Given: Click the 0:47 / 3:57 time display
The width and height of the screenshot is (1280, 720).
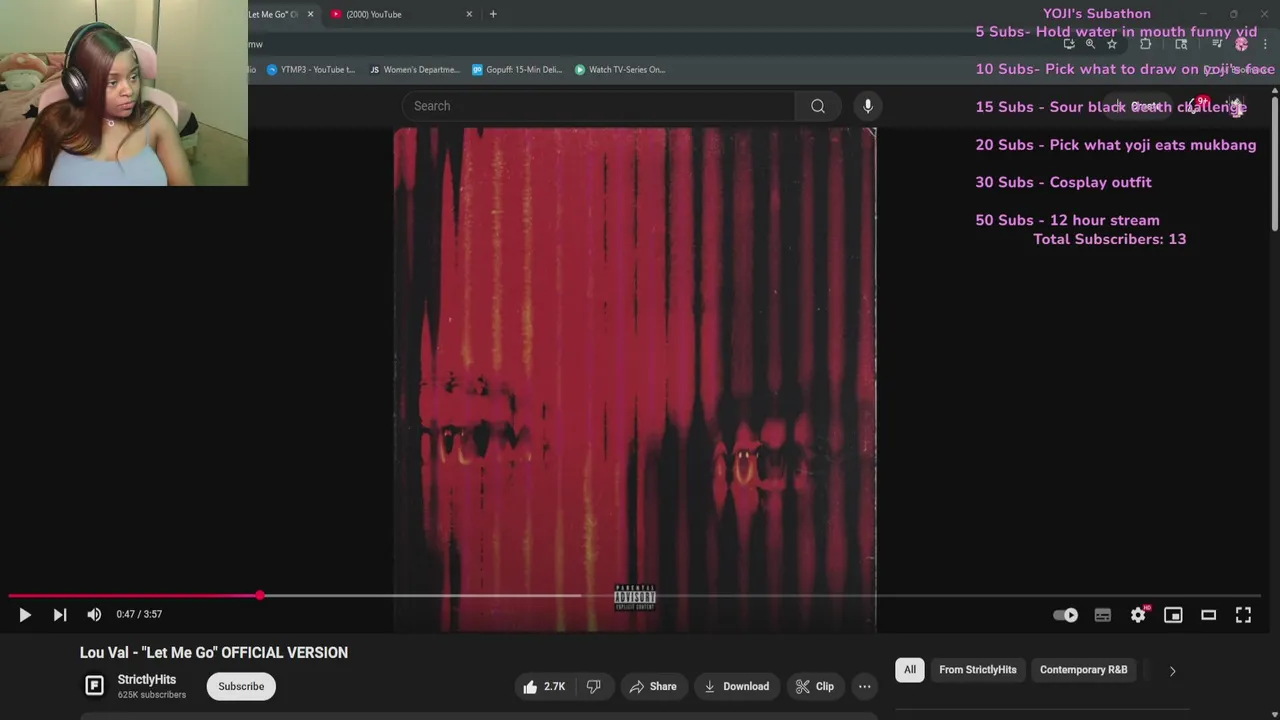Looking at the screenshot, I should (x=139, y=615).
